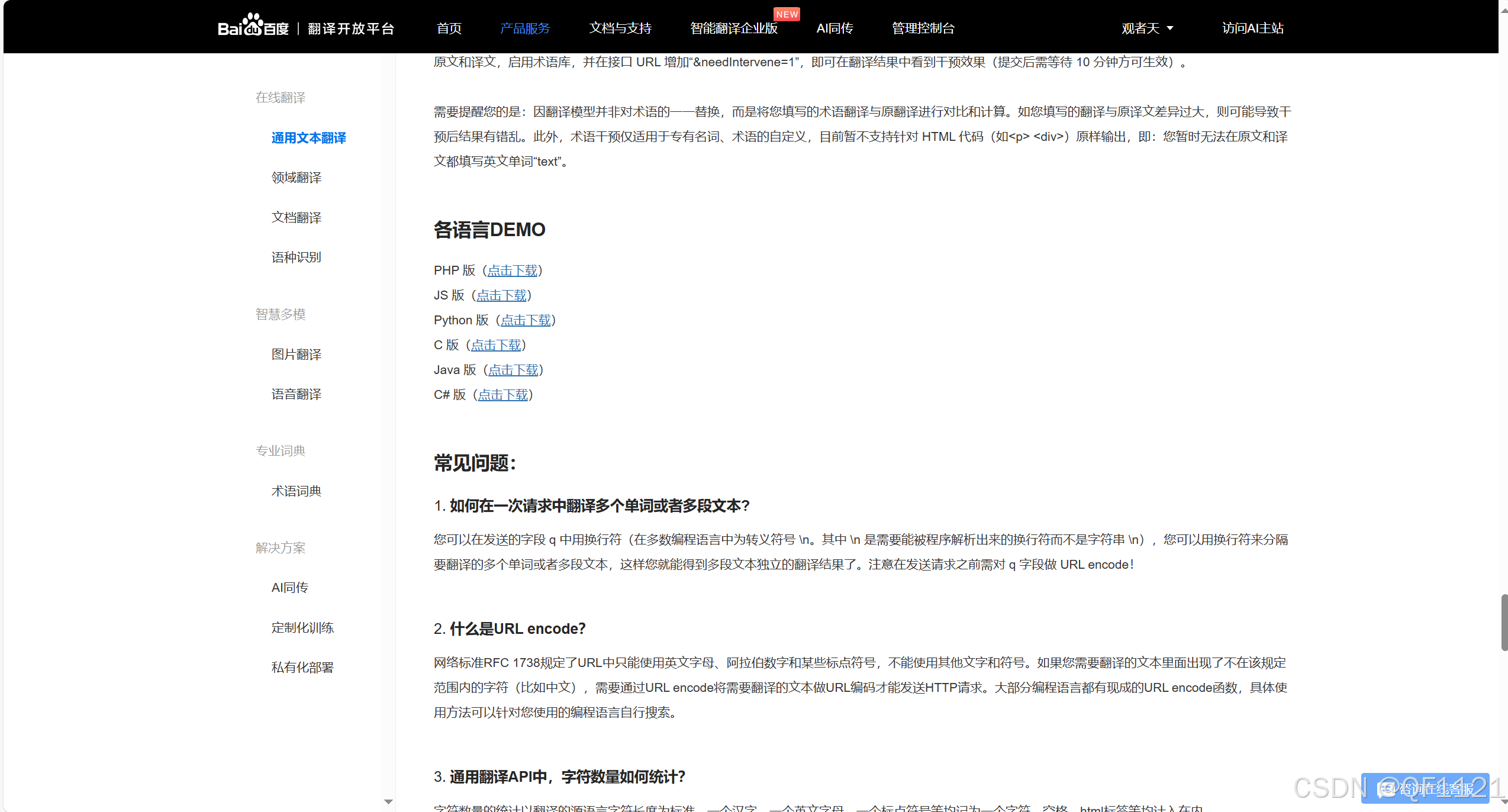Screen dimensions: 1508x812
Task: Download the Java version demo
Action: 513,370
